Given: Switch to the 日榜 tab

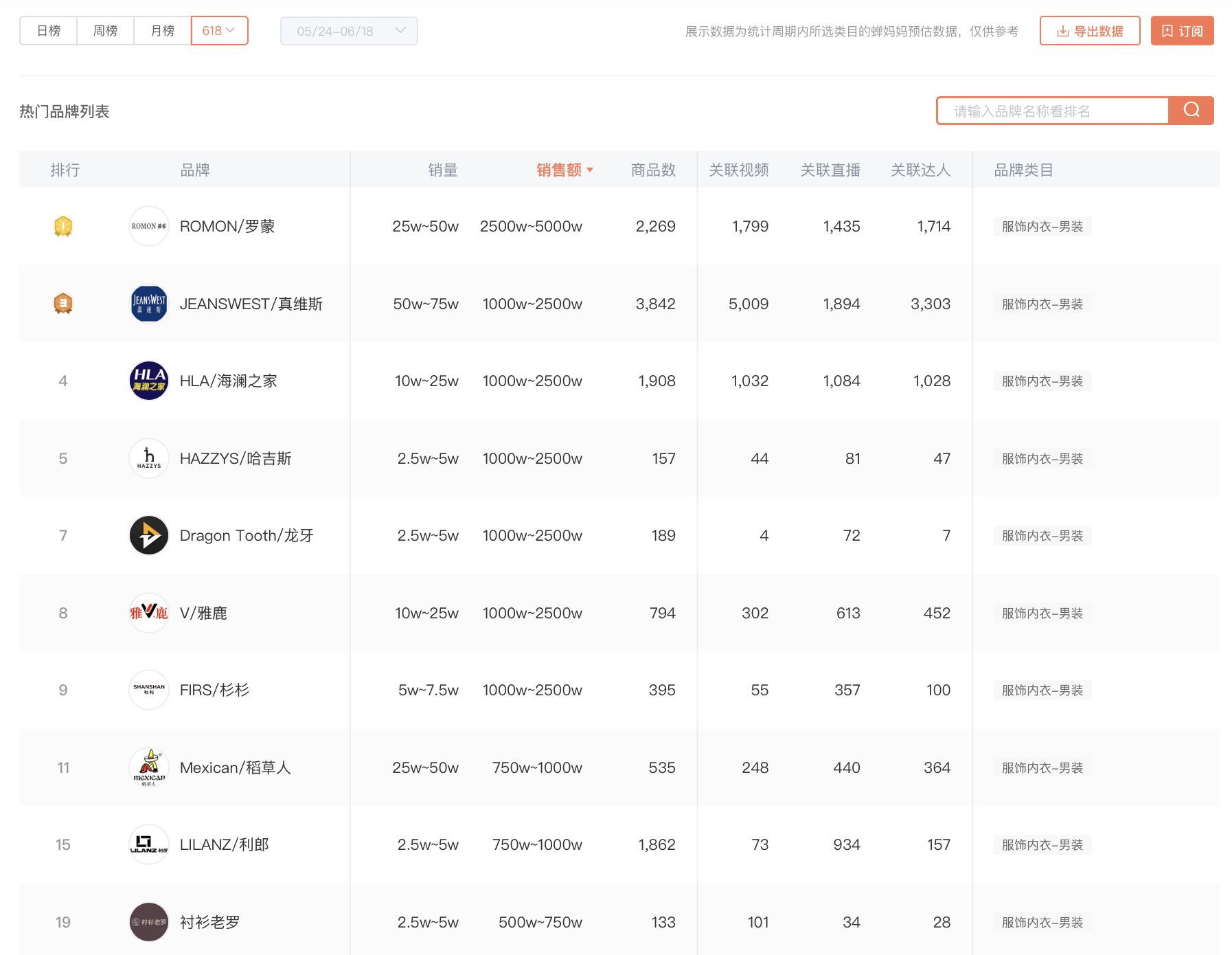Looking at the screenshot, I should click(49, 31).
